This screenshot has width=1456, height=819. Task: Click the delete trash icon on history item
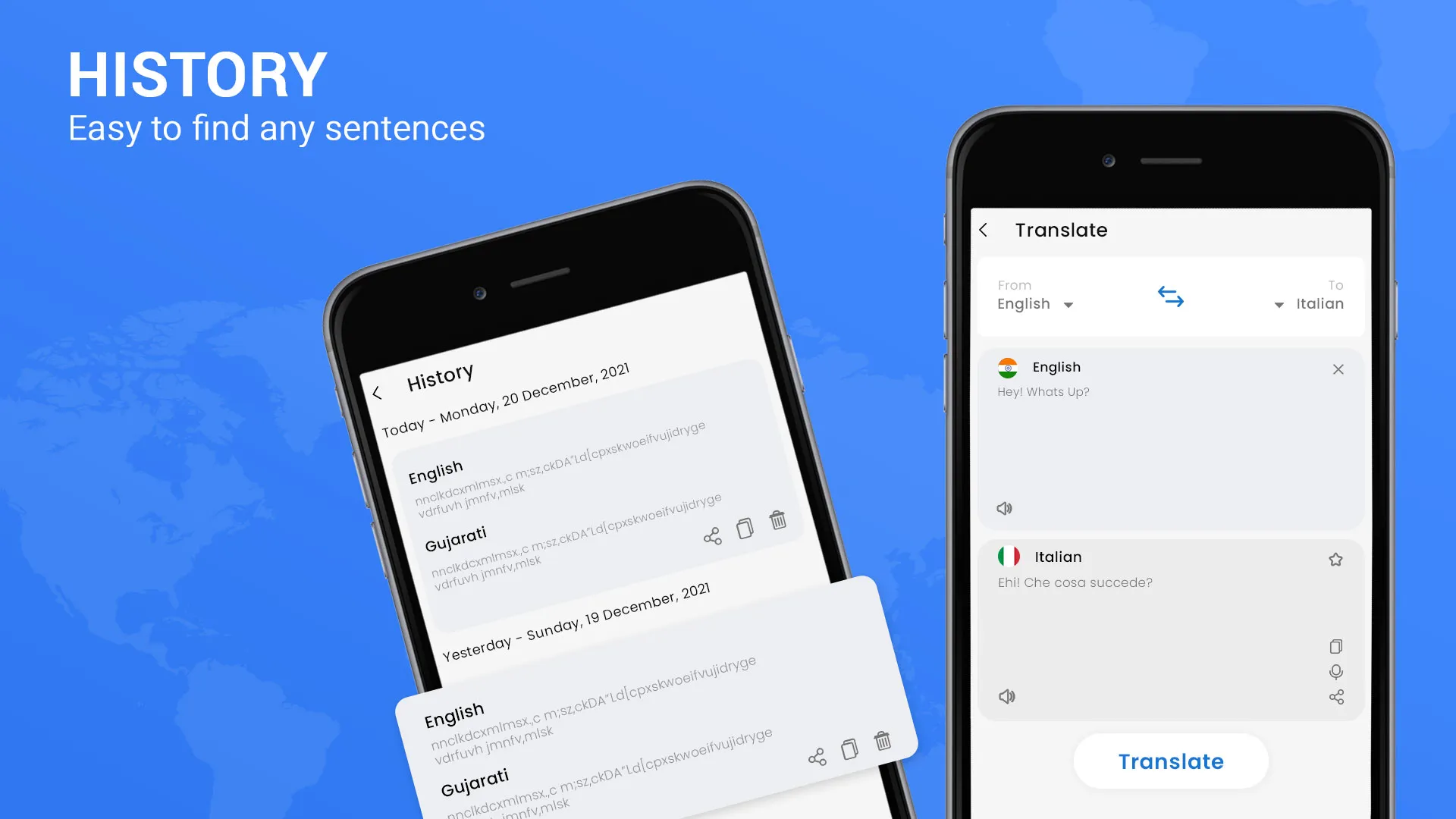pos(777,520)
